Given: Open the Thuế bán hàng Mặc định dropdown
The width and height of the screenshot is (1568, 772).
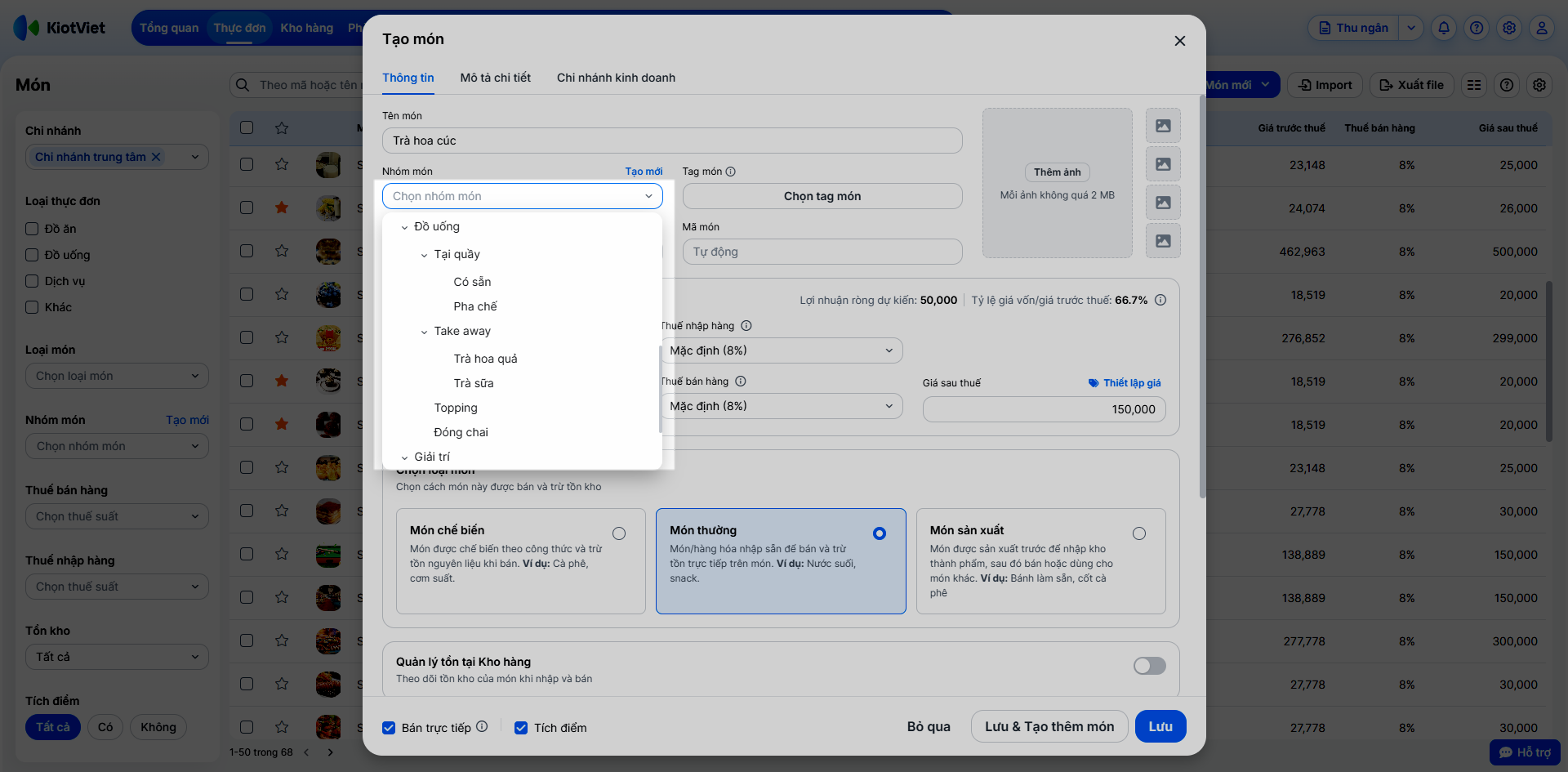Looking at the screenshot, I should coord(782,406).
